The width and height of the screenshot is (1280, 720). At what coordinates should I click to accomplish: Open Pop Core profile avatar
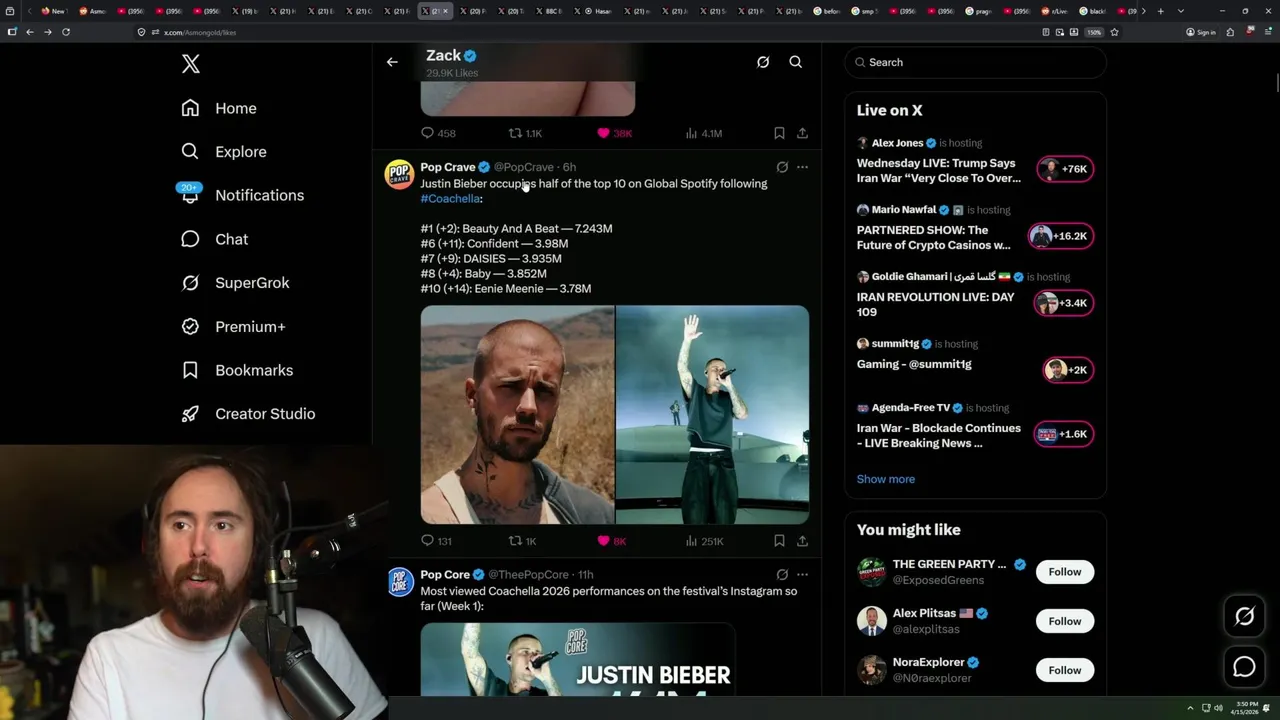point(400,582)
